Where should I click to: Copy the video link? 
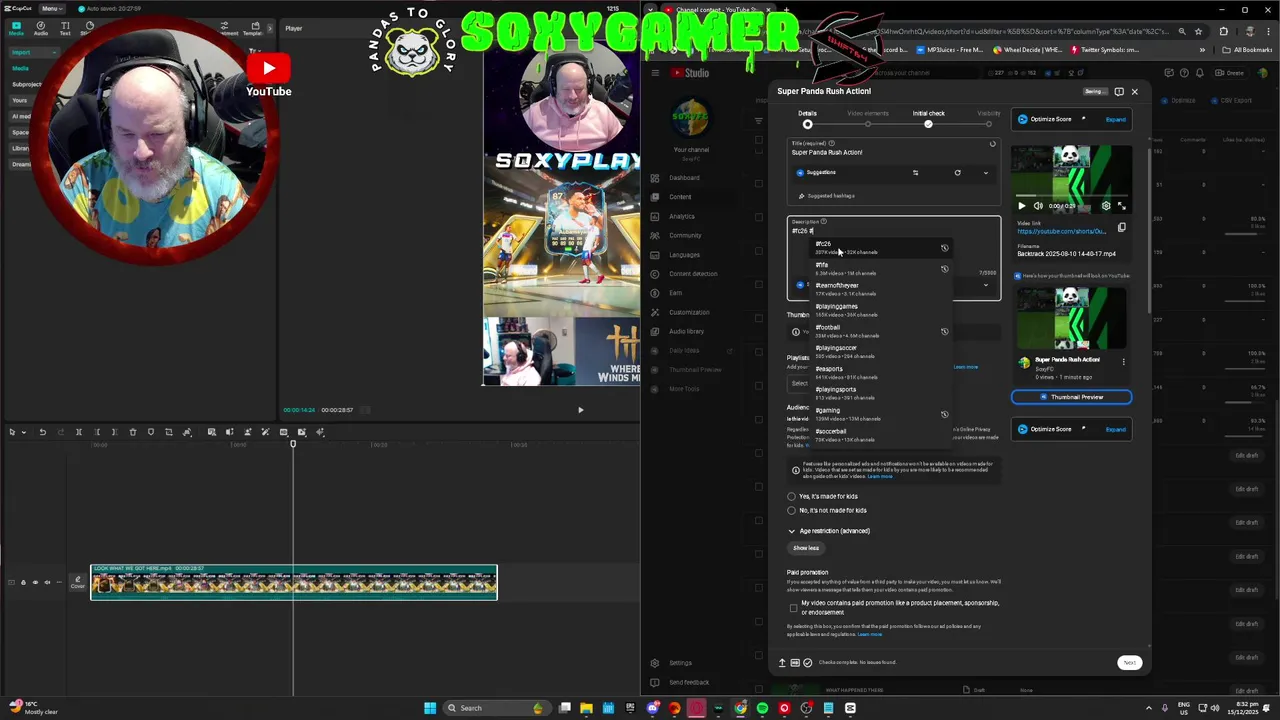click(x=1121, y=228)
